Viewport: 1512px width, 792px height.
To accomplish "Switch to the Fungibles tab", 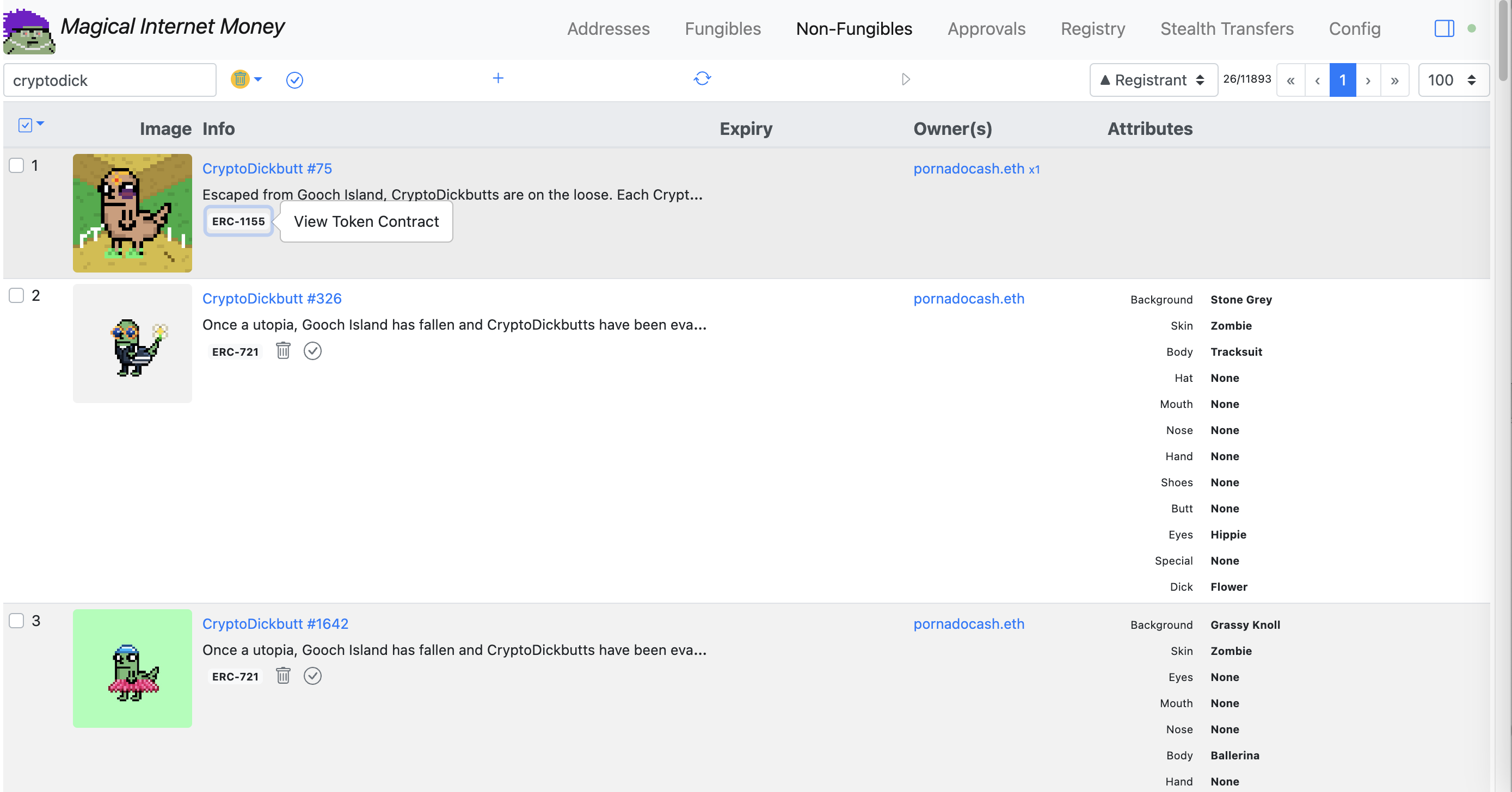I will [723, 28].
